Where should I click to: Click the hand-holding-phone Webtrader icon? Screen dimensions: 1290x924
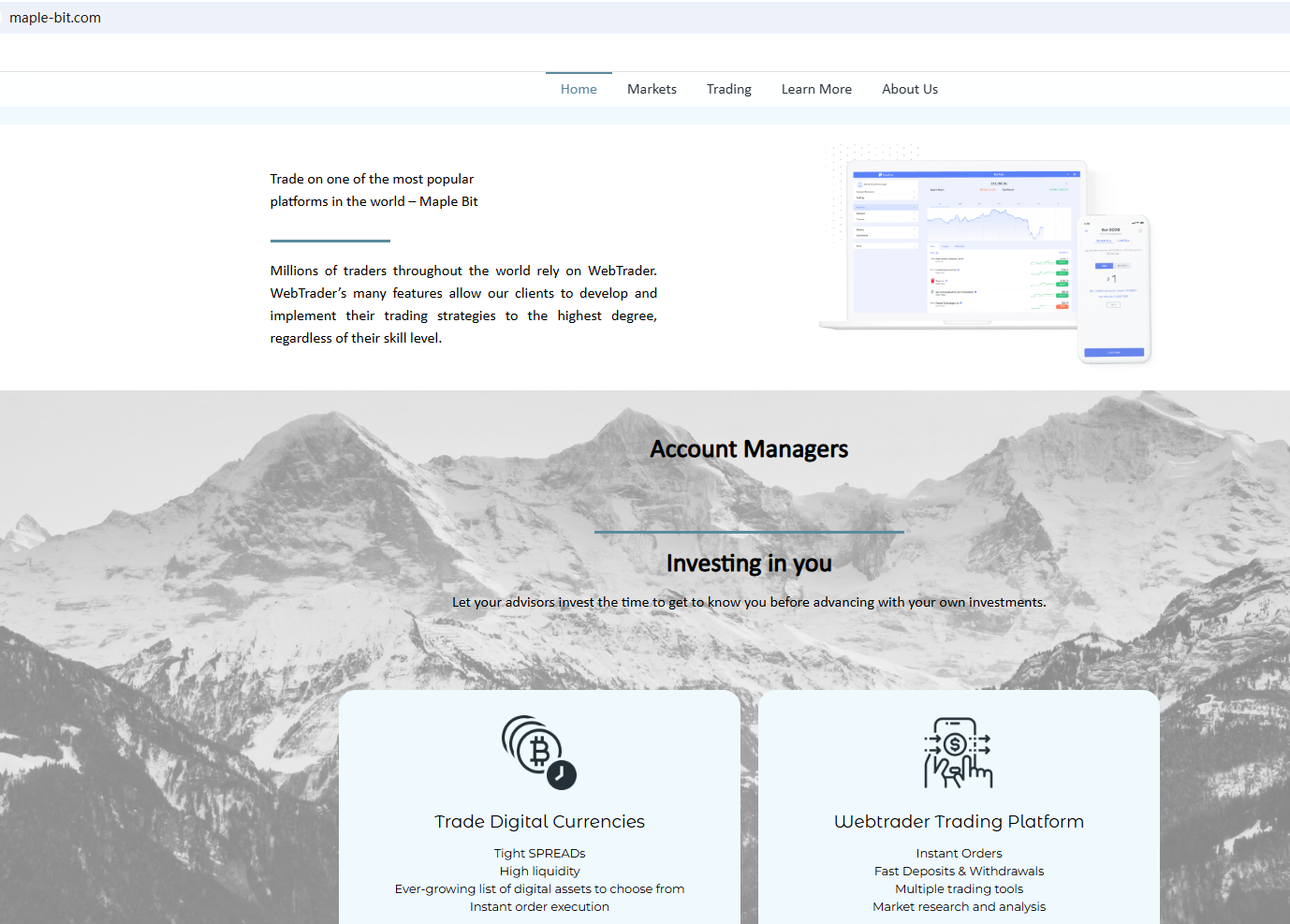tap(958, 753)
